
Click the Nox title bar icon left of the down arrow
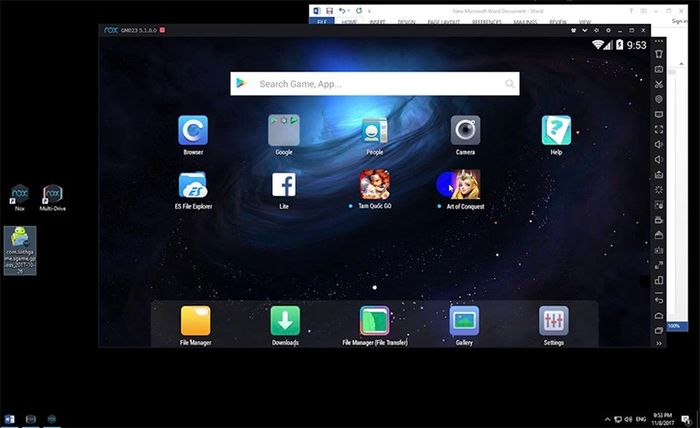573,30
